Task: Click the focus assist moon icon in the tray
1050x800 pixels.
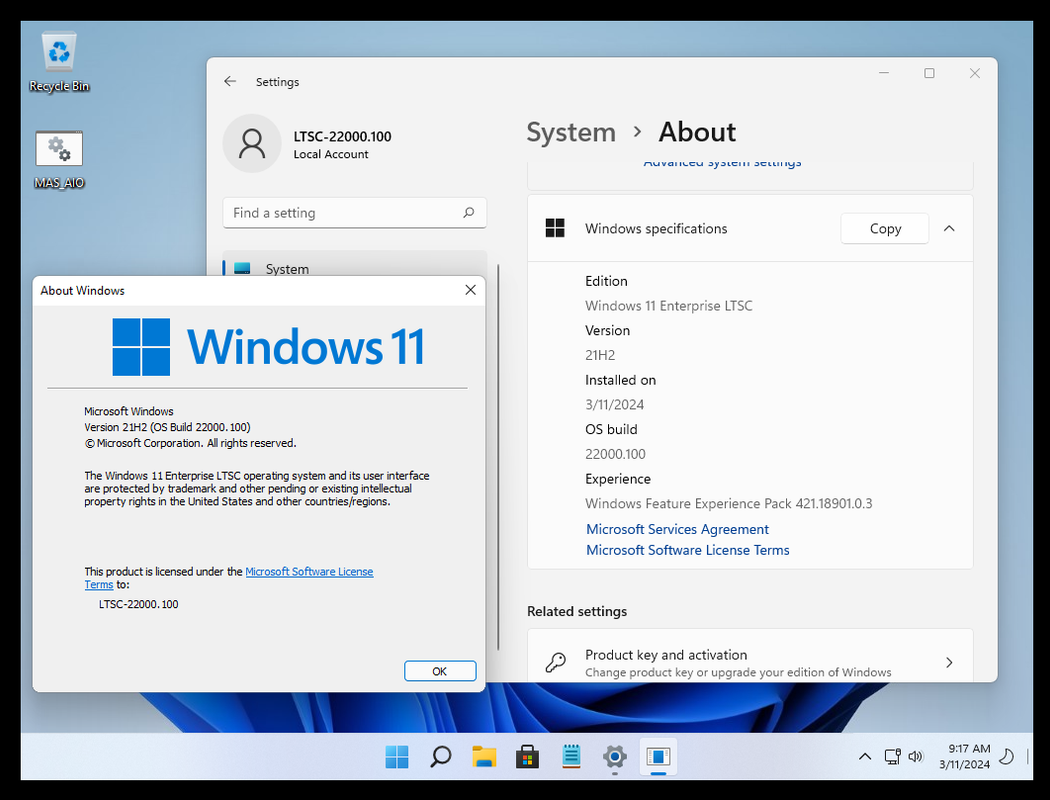Action: pyautogui.click(x=1006, y=756)
